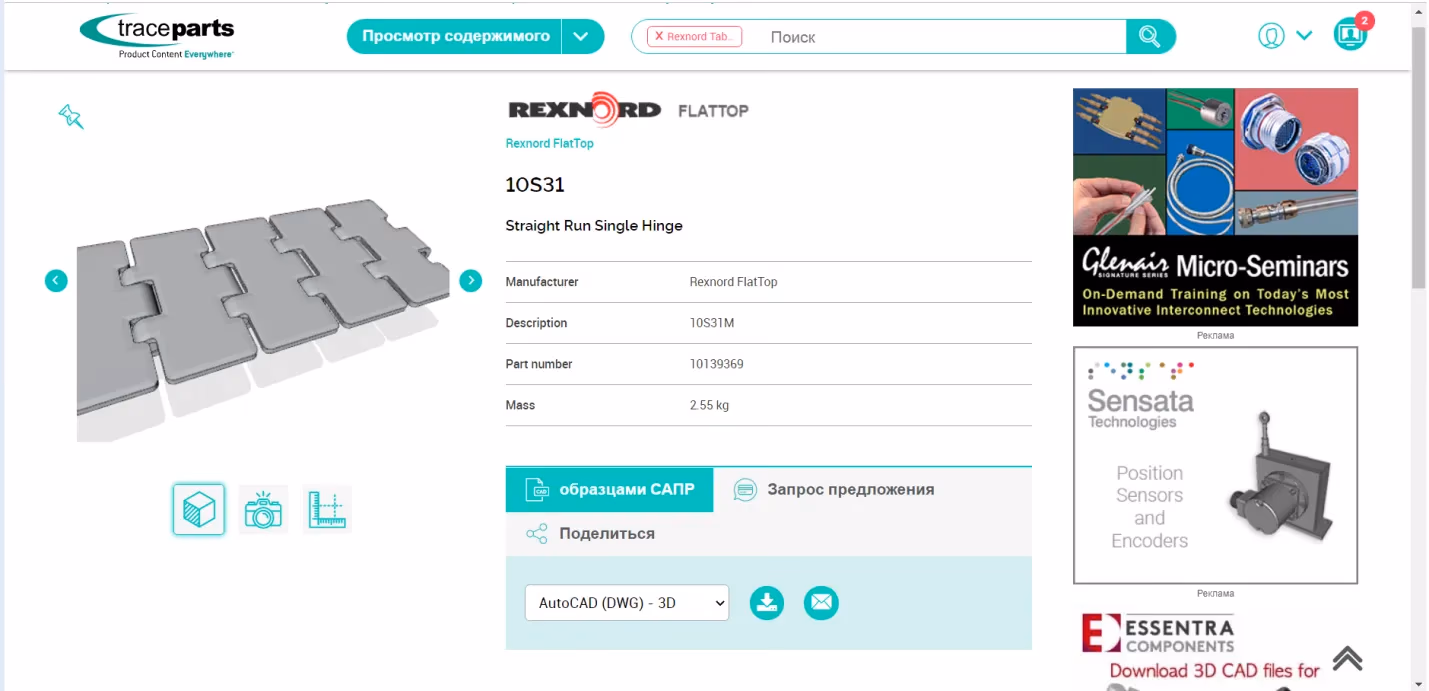Open notifications icon with badge 2
1429x691 pixels.
tap(1350, 34)
